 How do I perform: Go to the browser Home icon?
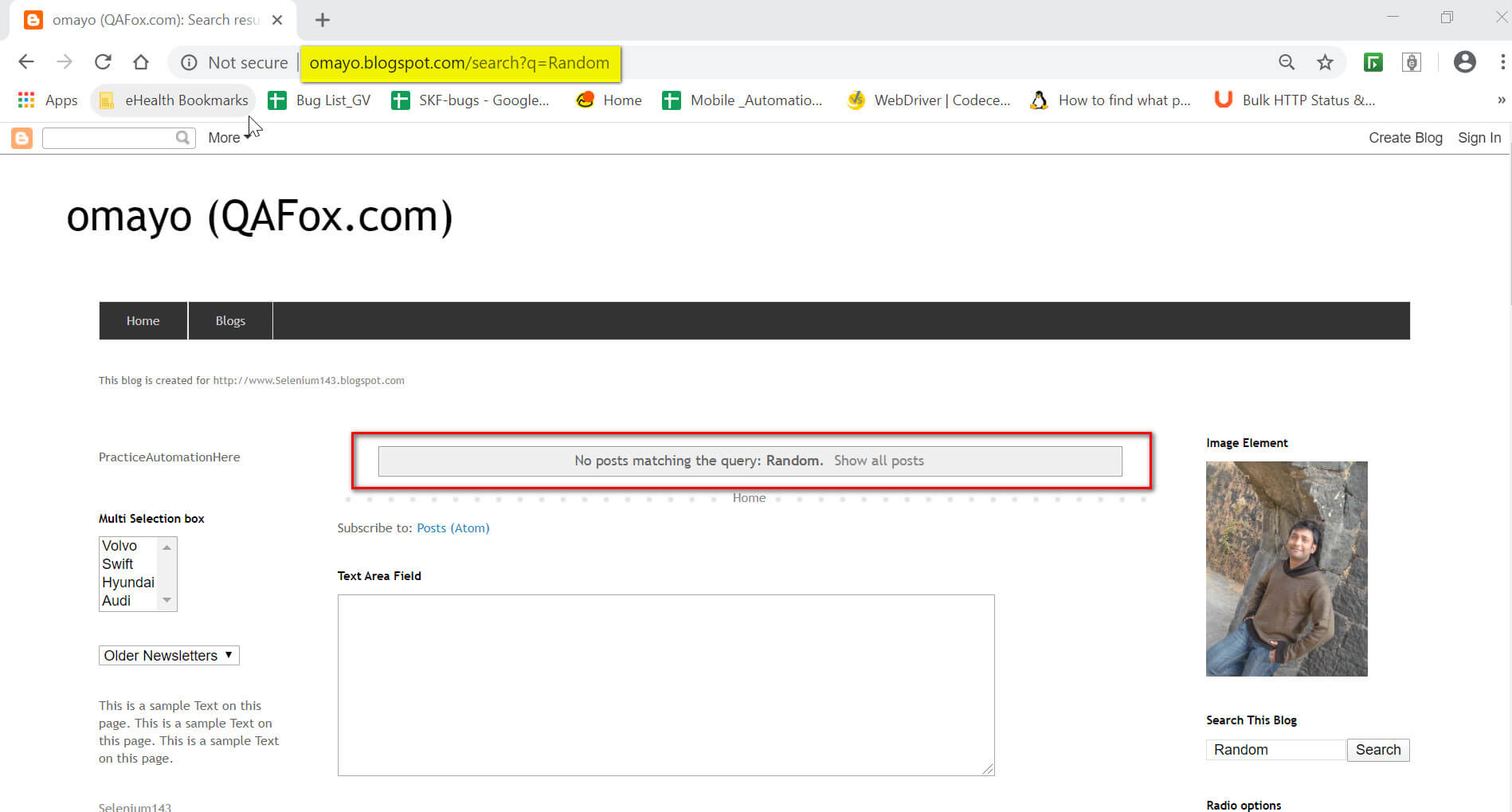[x=141, y=62]
